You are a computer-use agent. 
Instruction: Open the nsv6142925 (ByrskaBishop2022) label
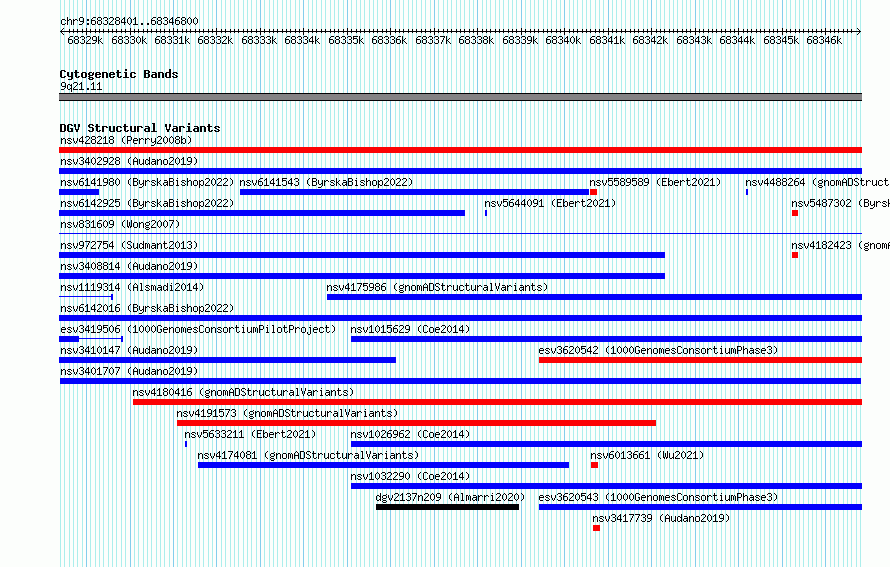click(x=147, y=203)
